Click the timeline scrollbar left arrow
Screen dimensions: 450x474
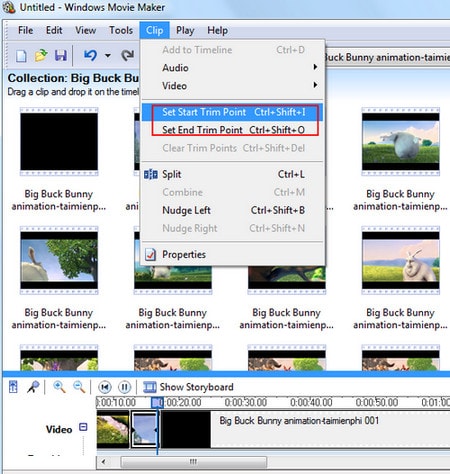click(104, 462)
